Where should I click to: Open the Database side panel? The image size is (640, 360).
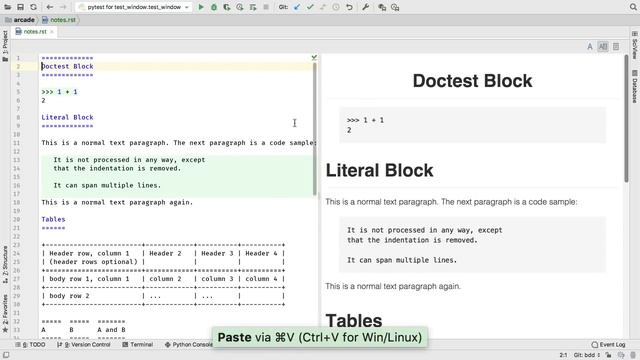tap(635, 86)
